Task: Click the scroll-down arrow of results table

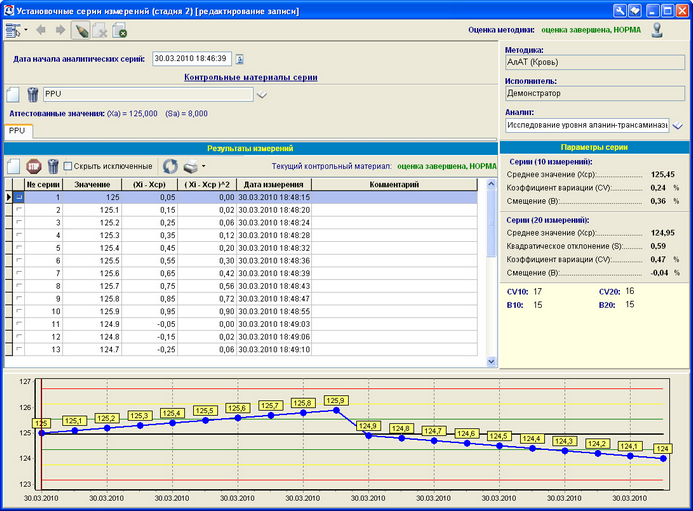Action: coord(490,361)
